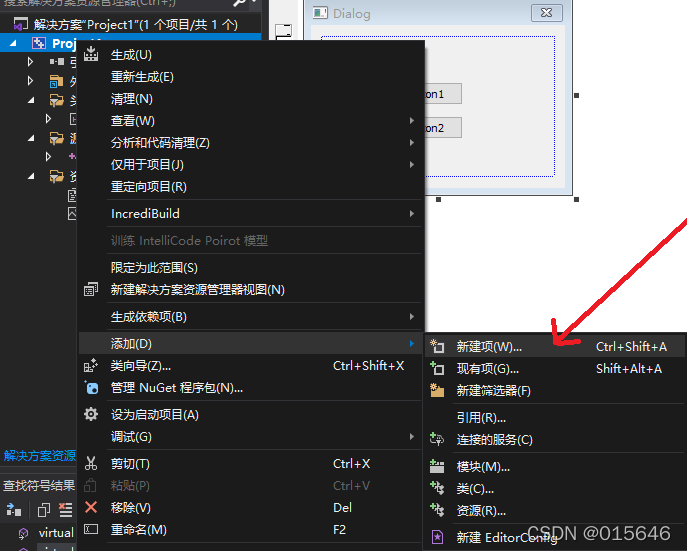Click the Connected Services icon
Screen dimensions: 687x551
pyautogui.click(x=437, y=439)
